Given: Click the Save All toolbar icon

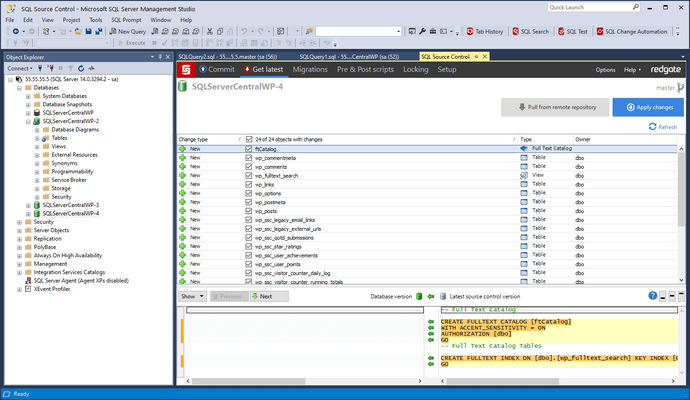Looking at the screenshot, I should 99,31.
